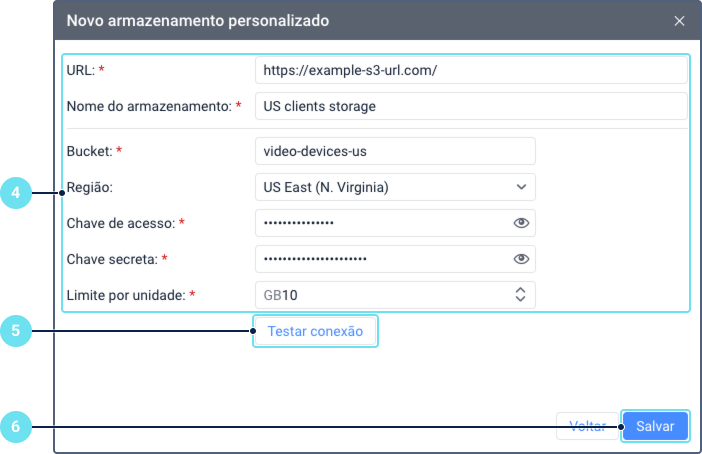Open the Região dropdown
Image resolution: width=702 pixels, height=454 pixels.
click(395, 187)
